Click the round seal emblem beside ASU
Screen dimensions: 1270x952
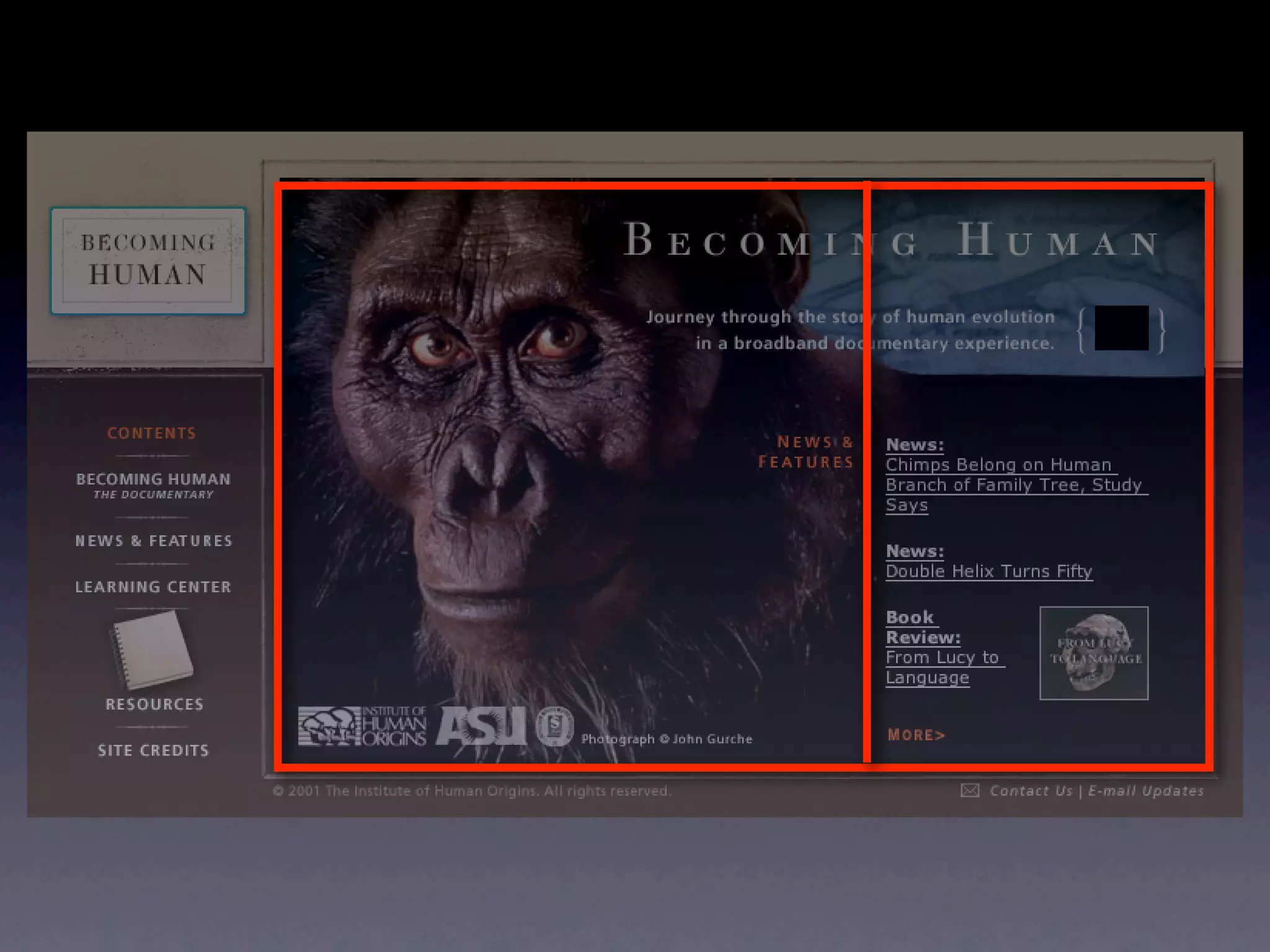click(554, 726)
